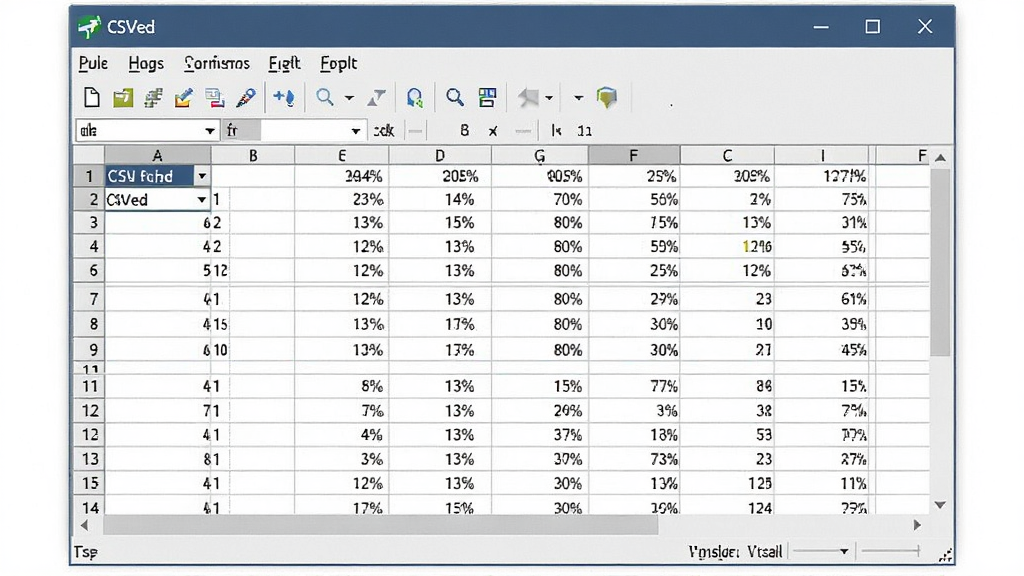
Task: Click the row 13 cell showing 73%
Action: click(633, 459)
